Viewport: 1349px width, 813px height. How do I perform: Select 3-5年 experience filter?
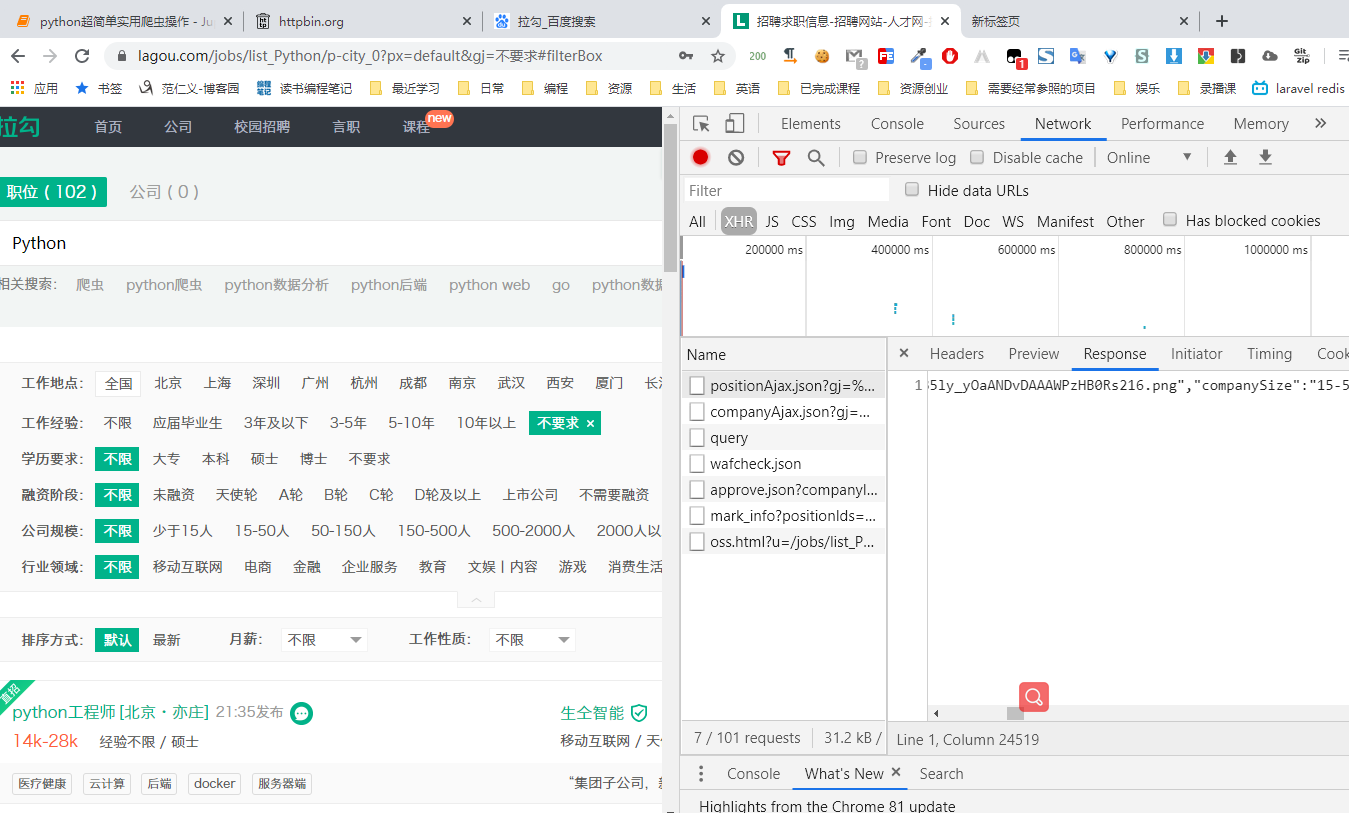coord(348,423)
